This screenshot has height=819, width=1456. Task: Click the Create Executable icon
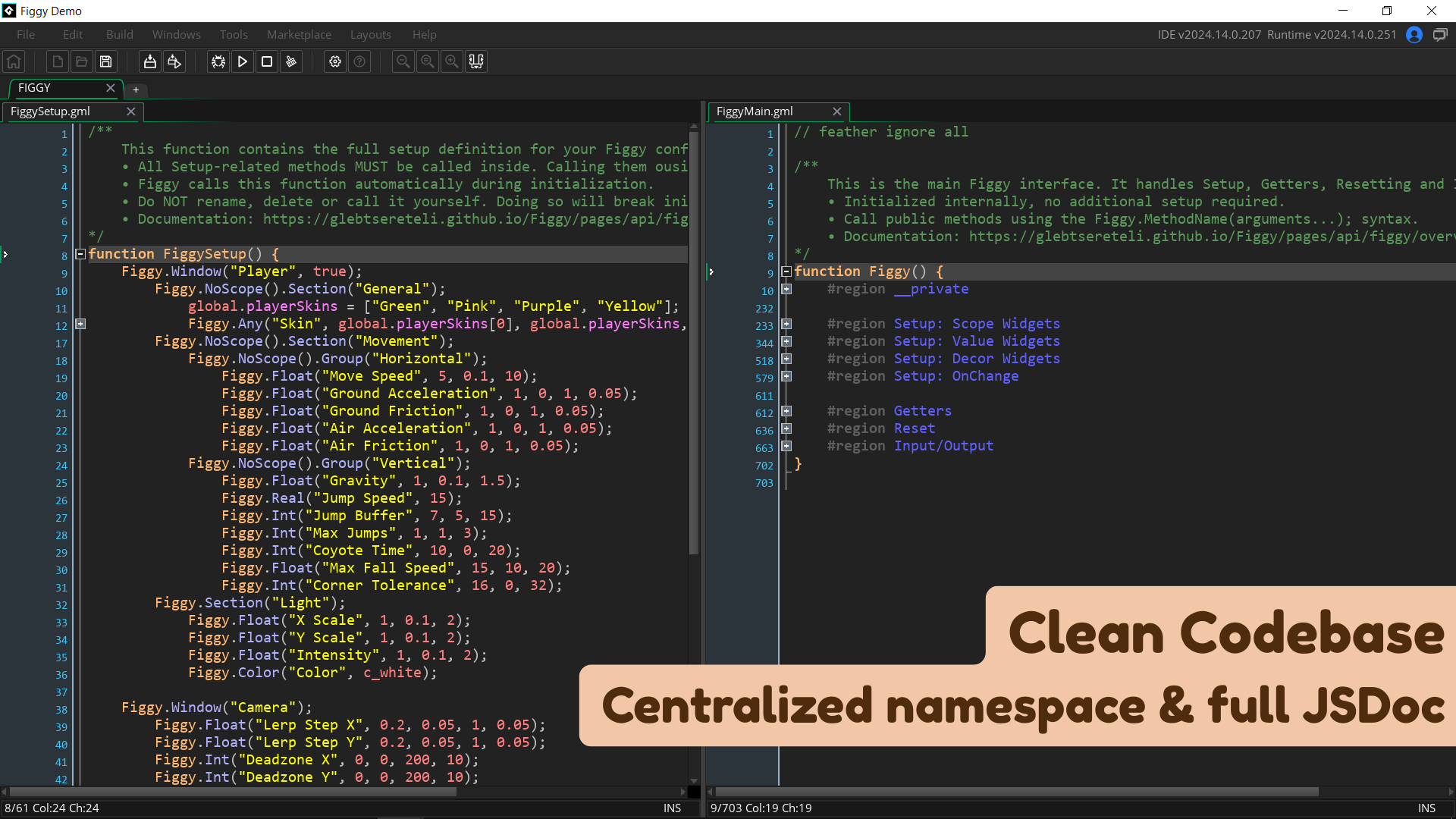point(150,61)
